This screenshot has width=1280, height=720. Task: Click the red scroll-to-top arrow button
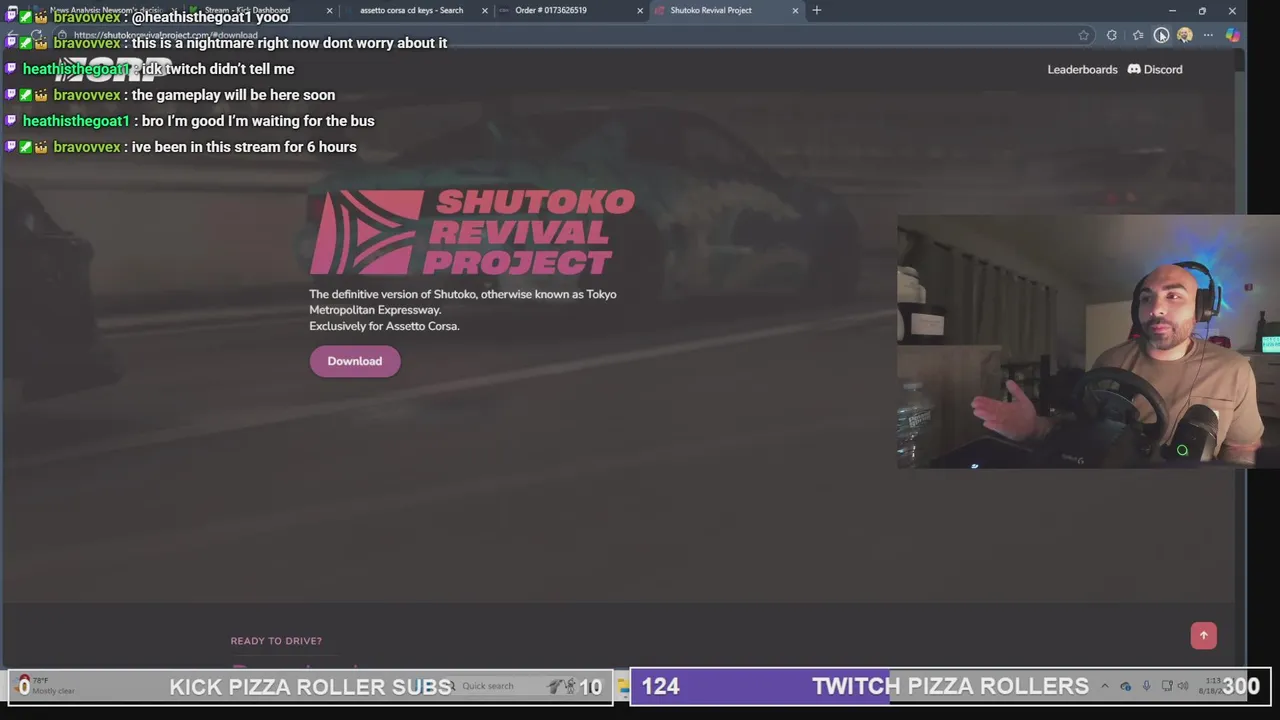click(1204, 635)
